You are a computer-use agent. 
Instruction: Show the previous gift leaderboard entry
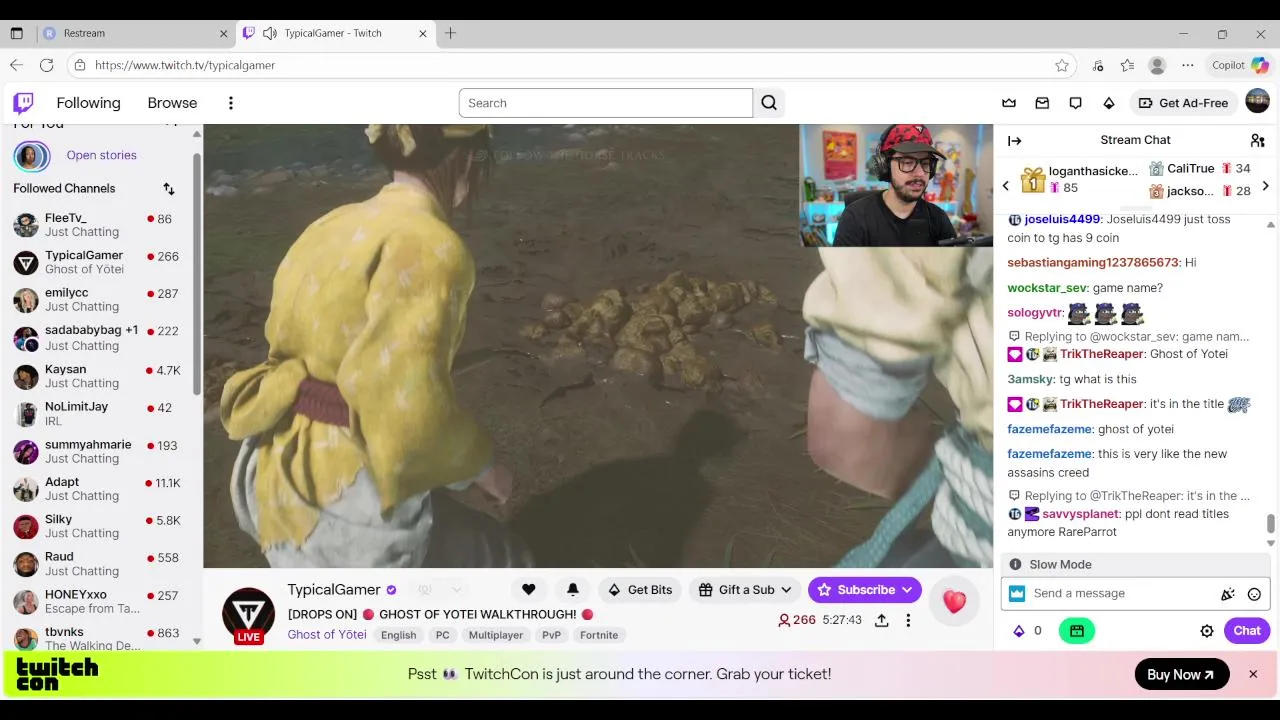pos(1006,186)
